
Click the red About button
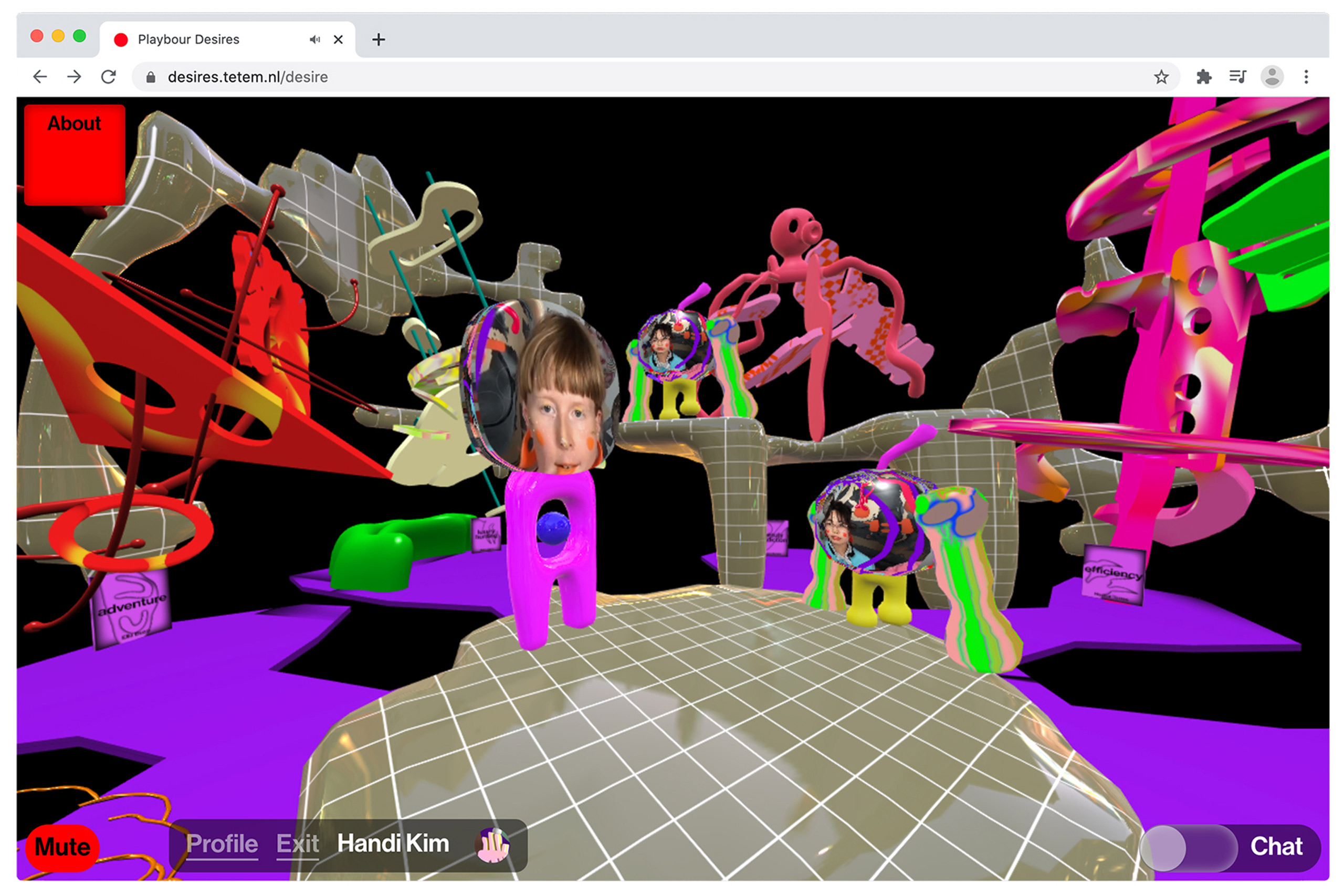74,154
